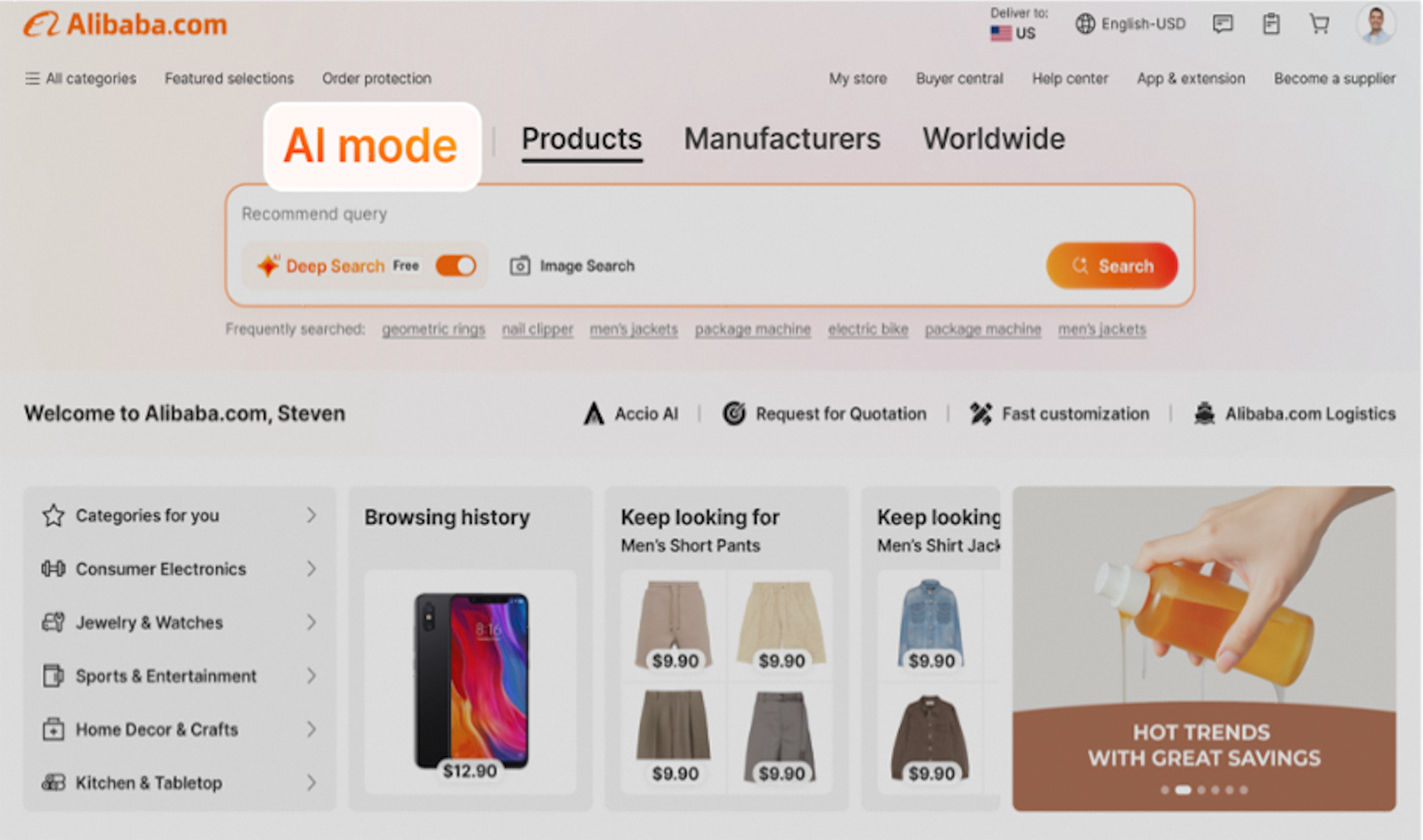View the brown shirt jacket product
Screen dimensions: 1423x840
tap(930, 738)
